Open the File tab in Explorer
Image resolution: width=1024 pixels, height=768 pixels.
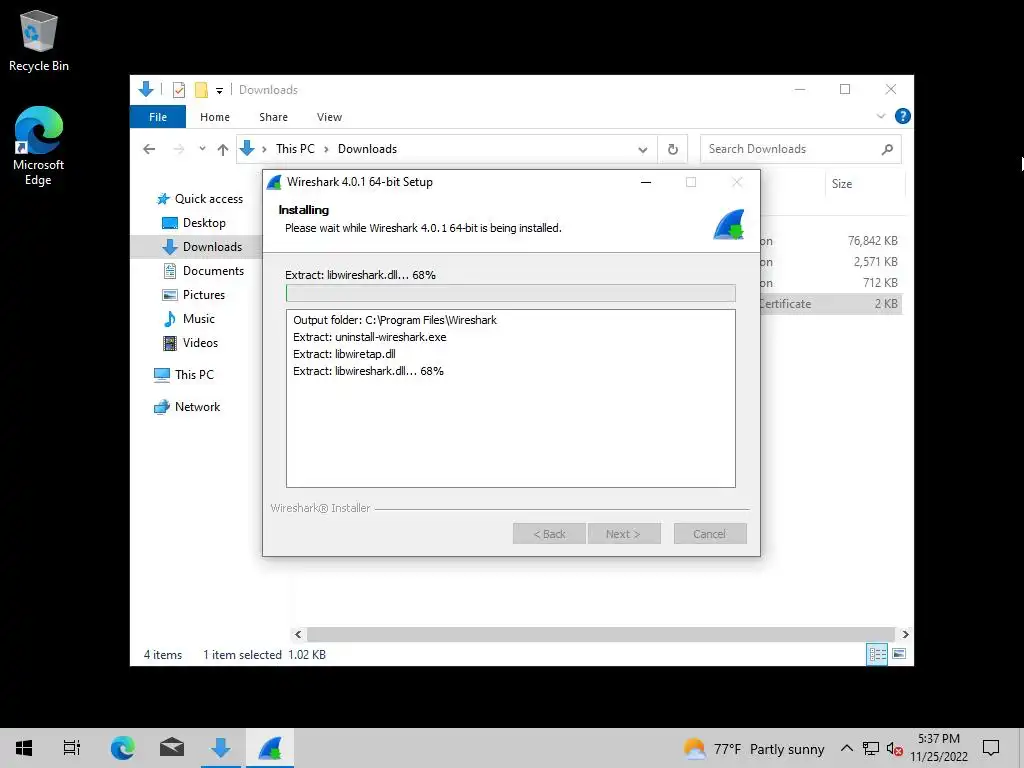(158, 117)
